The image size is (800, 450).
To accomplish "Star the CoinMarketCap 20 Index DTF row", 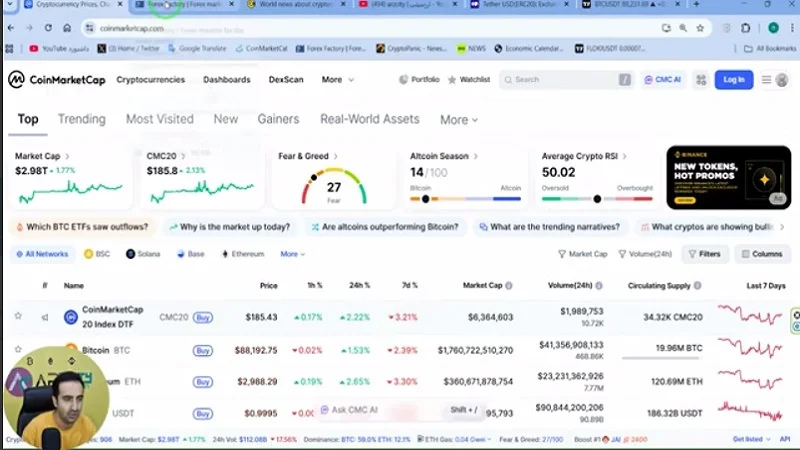I will point(18,317).
